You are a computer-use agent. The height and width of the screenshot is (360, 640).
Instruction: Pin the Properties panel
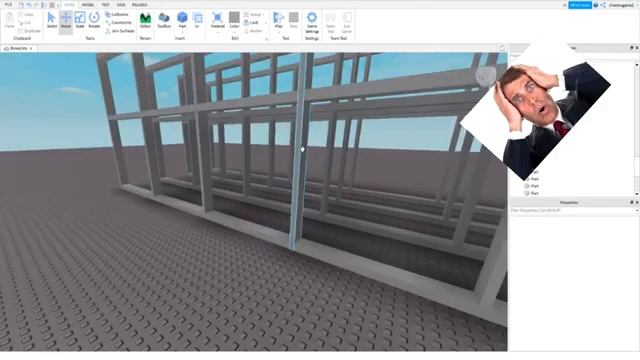[x=632, y=202]
